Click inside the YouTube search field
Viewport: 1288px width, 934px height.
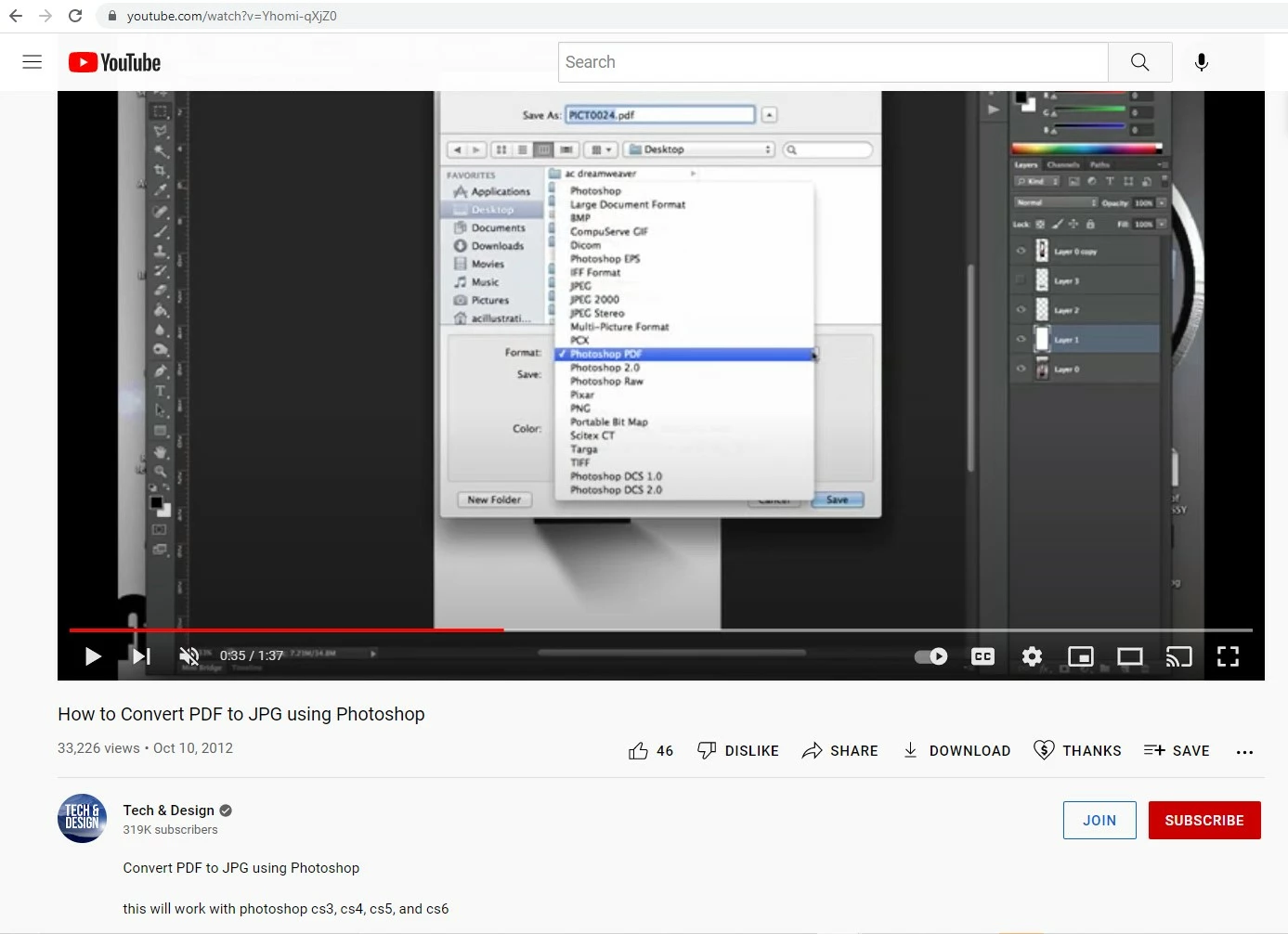(x=833, y=62)
